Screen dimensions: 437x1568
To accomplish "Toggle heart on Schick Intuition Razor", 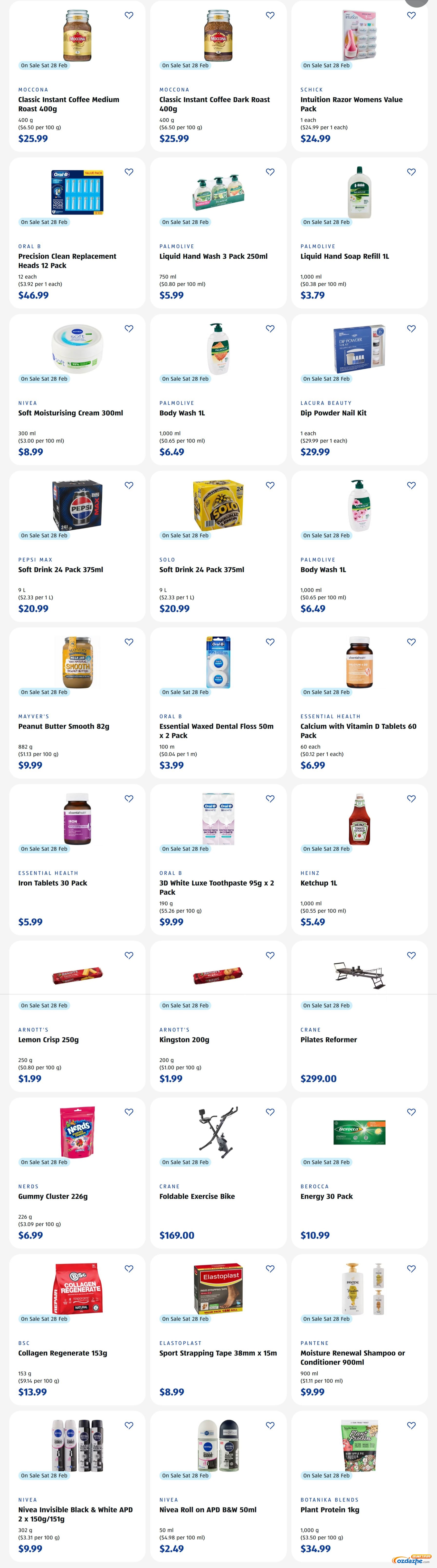I will (411, 15).
